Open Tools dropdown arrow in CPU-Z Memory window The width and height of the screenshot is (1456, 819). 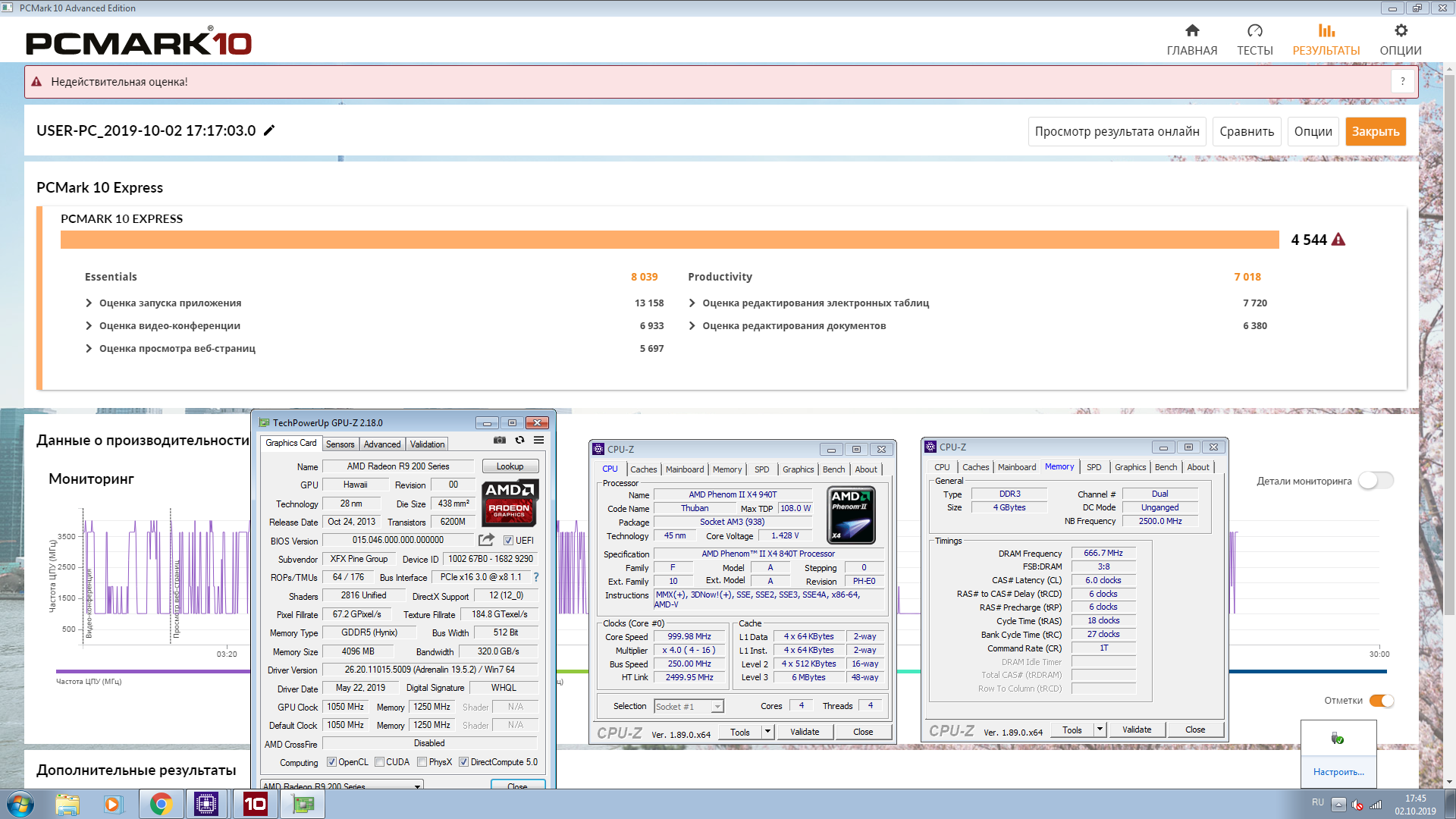click(x=1100, y=730)
